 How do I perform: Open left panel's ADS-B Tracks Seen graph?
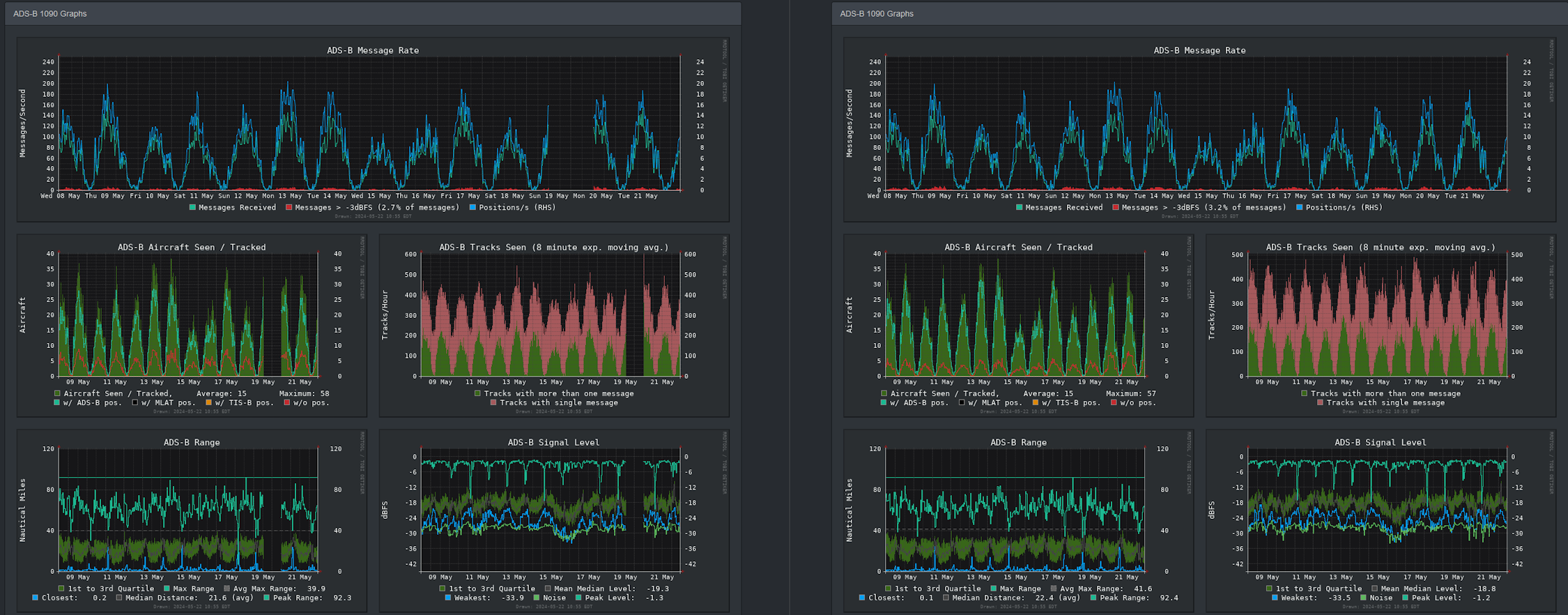[554, 326]
